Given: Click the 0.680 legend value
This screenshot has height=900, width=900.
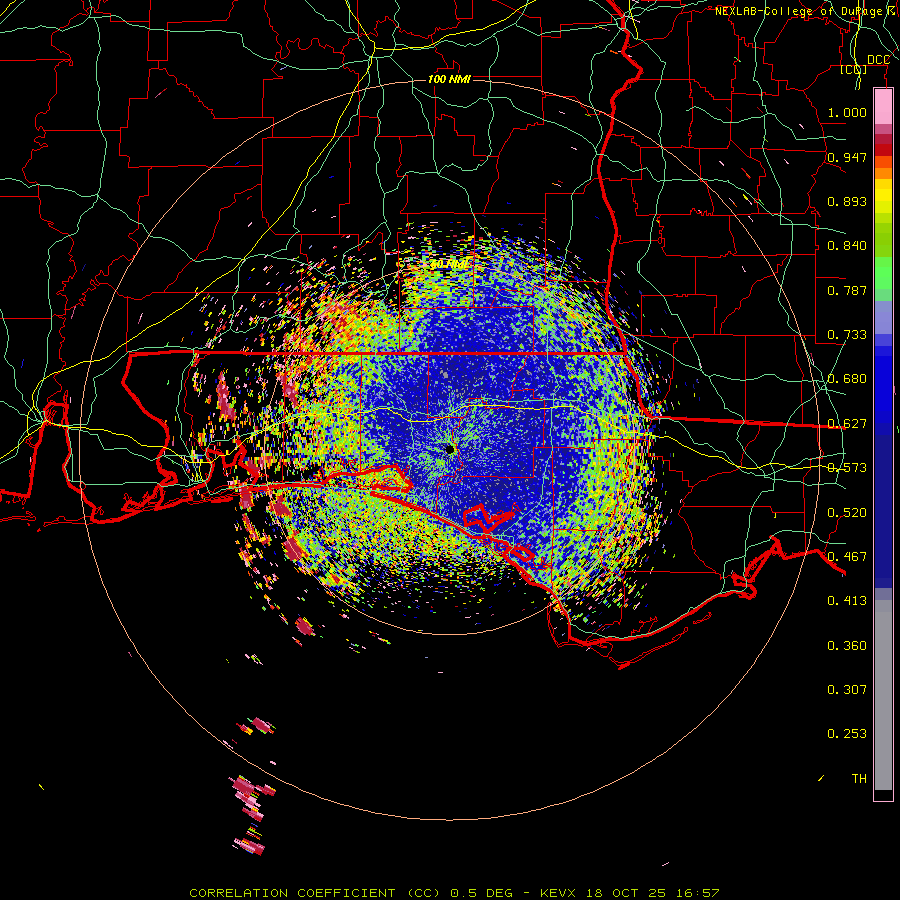Looking at the screenshot, I should click(x=847, y=379).
